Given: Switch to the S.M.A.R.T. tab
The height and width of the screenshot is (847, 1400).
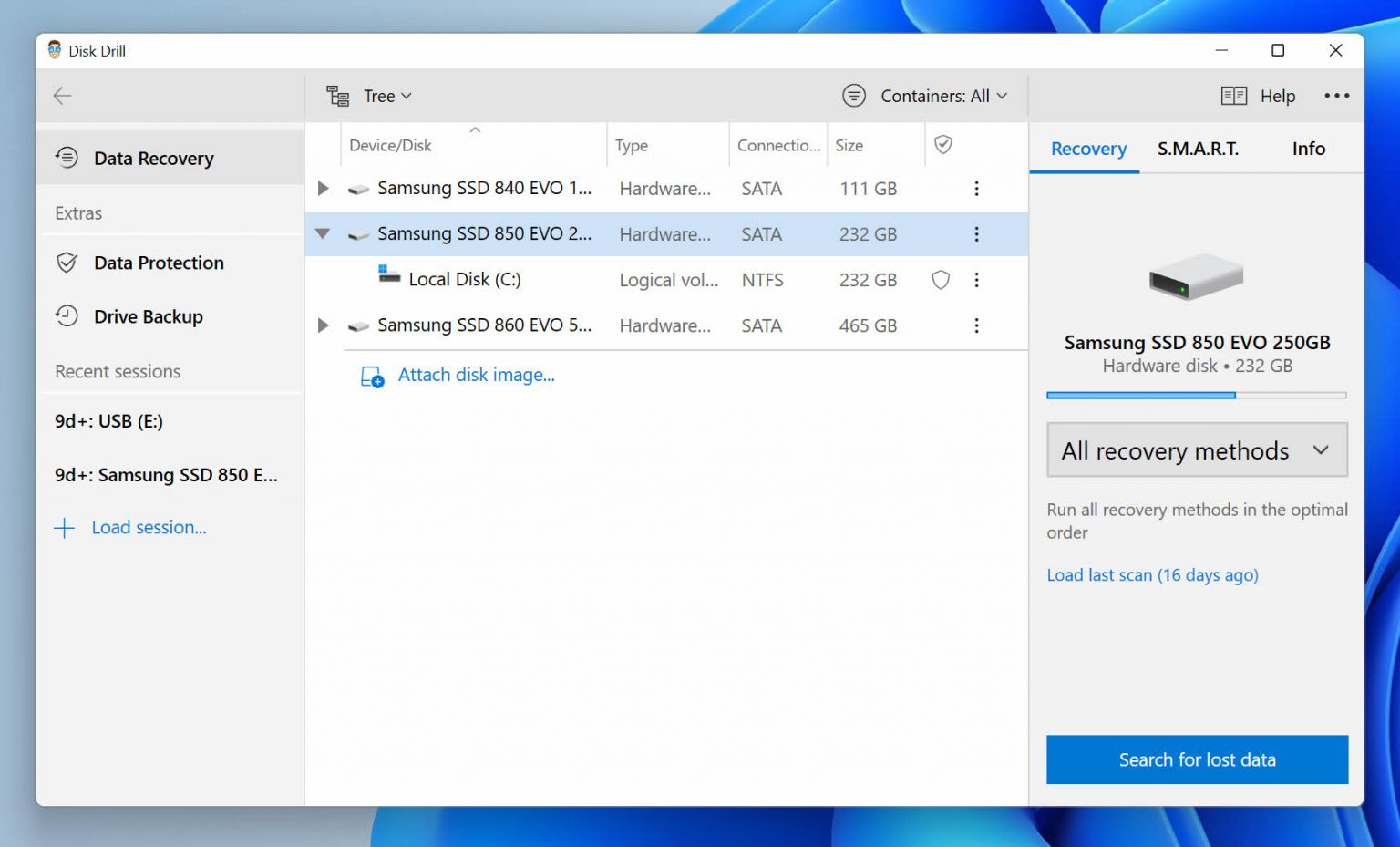Looking at the screenshot, I should pos(1198,149).
